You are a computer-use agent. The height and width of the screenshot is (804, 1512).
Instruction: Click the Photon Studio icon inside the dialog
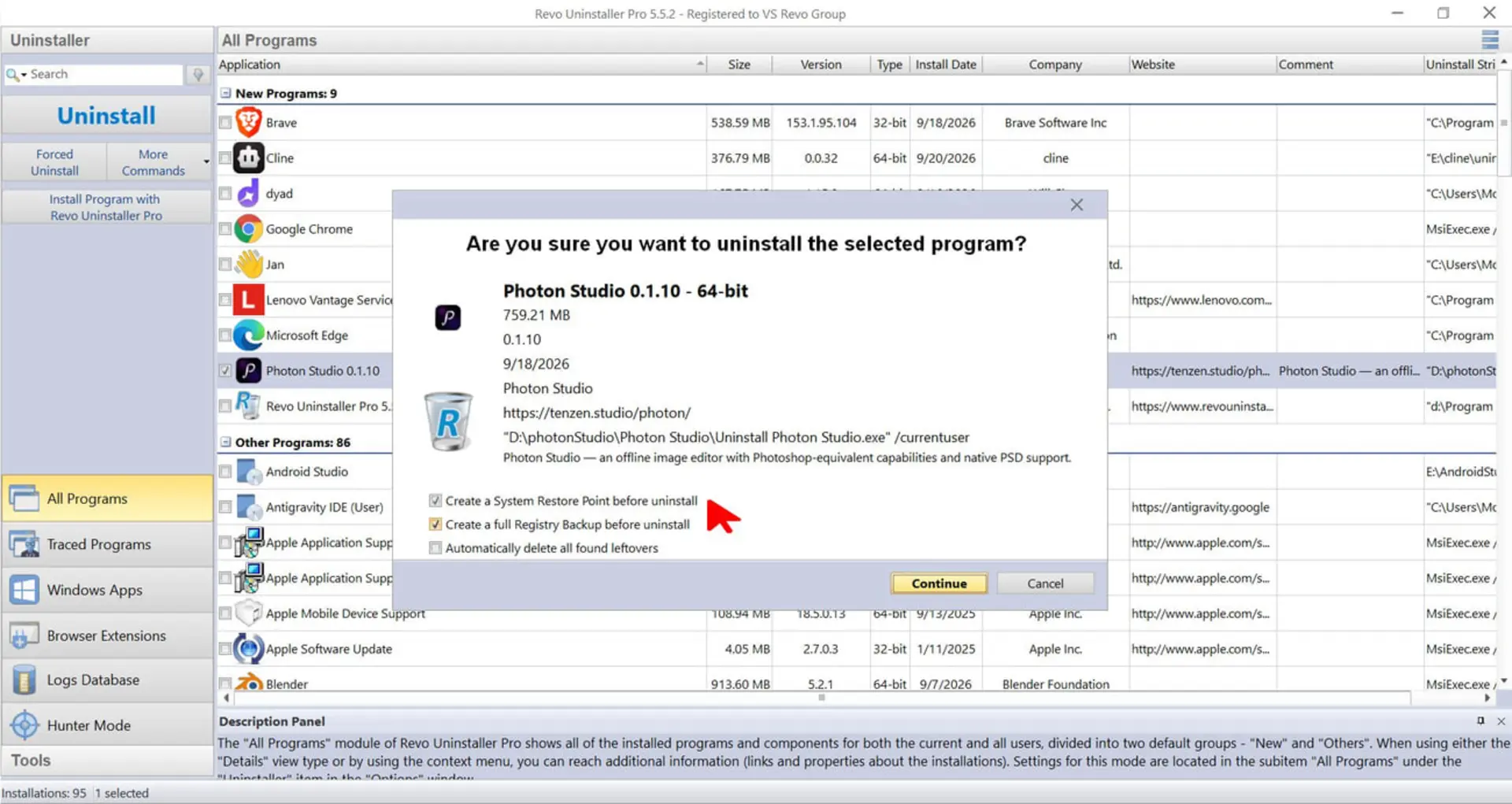click(448, 317)
